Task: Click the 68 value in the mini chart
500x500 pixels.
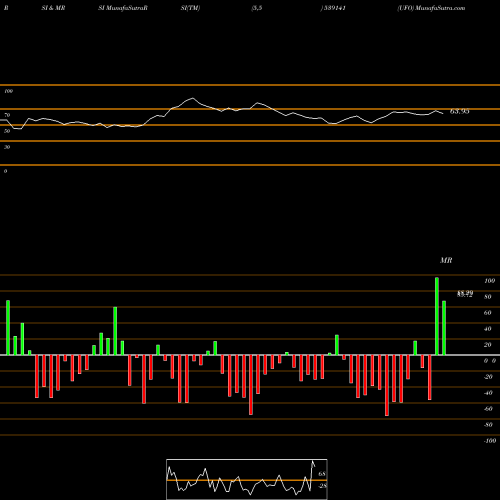Action: [322, 474]
